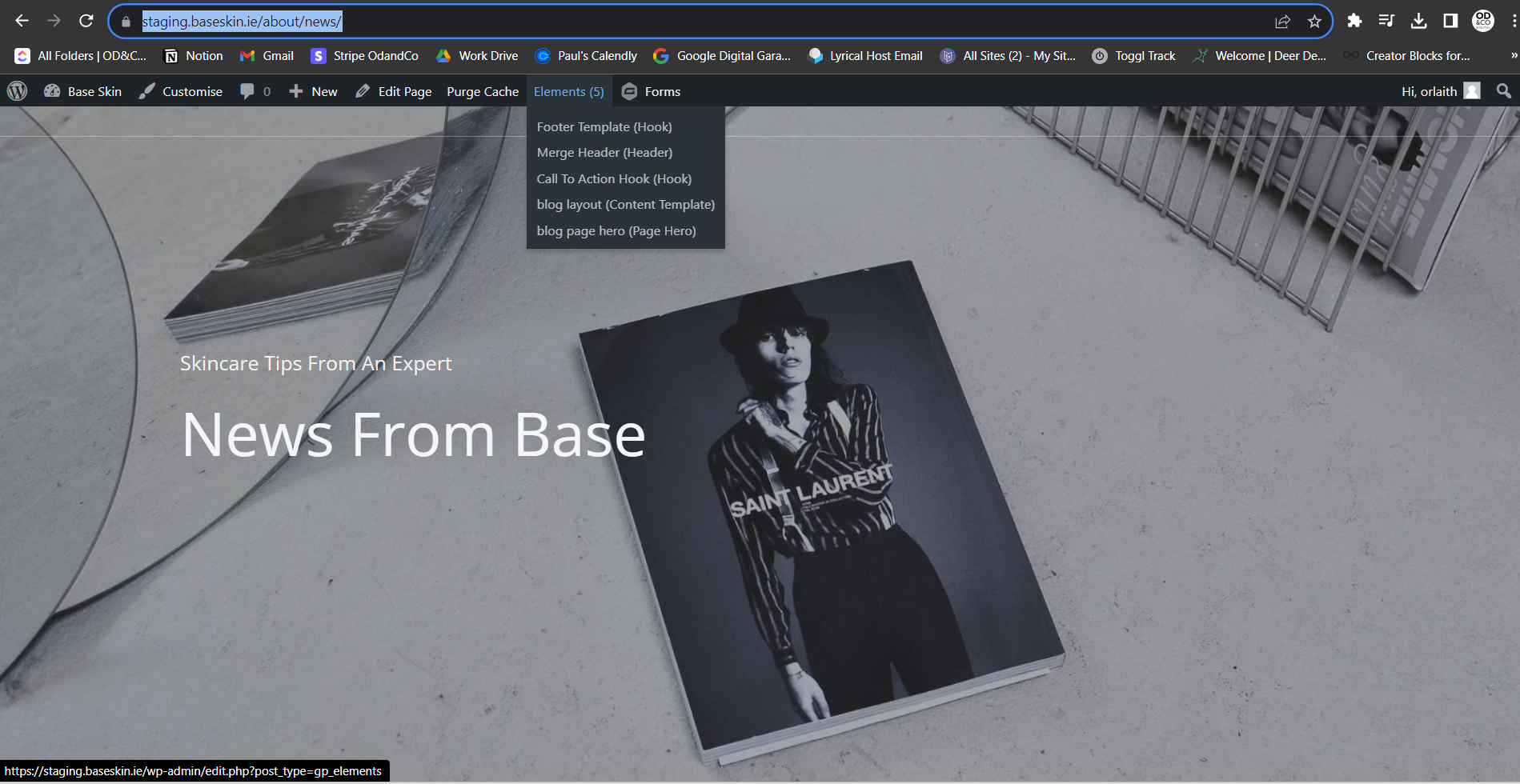Viewport: 1520px width, 784px height.
Task: Open the browser downloads icon
Action: [x=1418, y=21]
